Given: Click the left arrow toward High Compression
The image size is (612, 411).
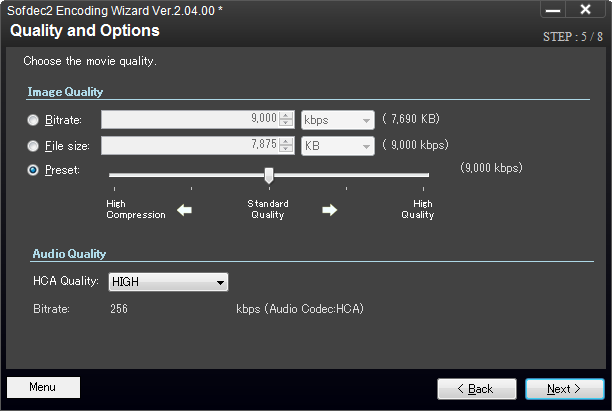Looking at the screenshot, I should [184, 210].
